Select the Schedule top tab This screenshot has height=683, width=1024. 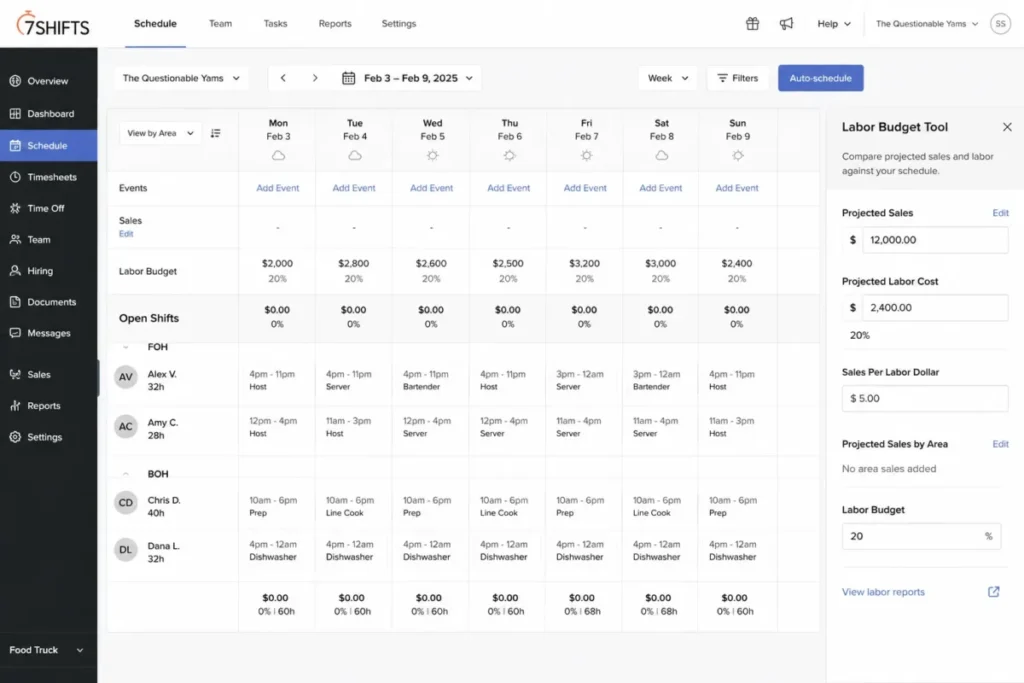click(x=155, y=24)
